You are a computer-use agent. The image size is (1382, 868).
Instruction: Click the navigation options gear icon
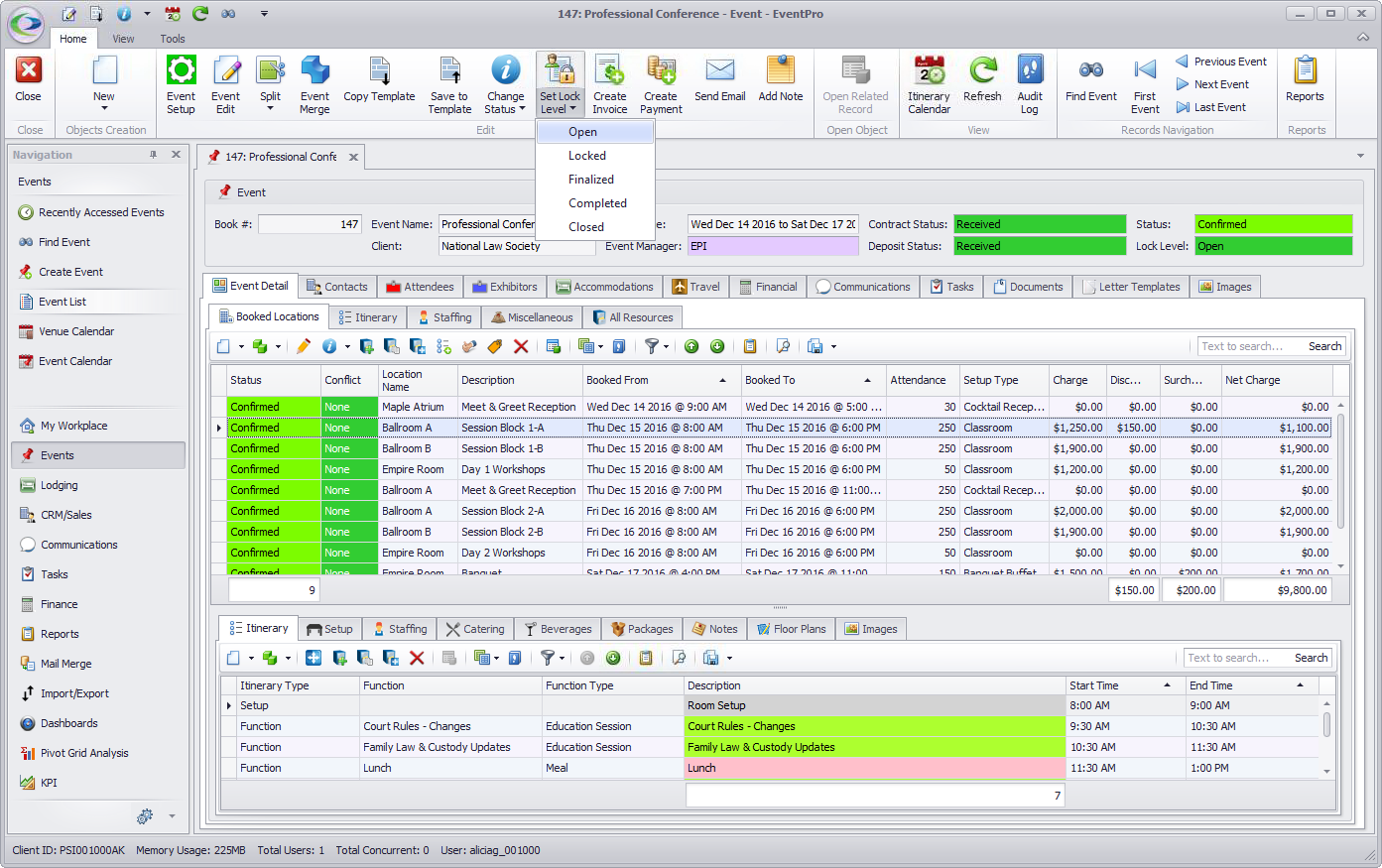(145, 816)
